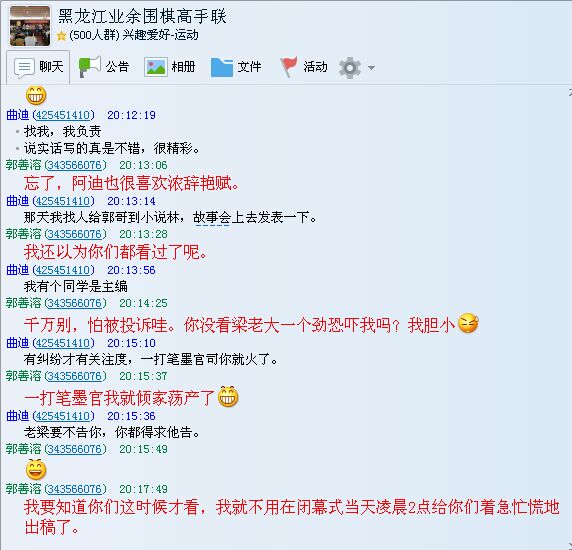
Task: Open the 文件 folder icon
Action: click(221, 67)
